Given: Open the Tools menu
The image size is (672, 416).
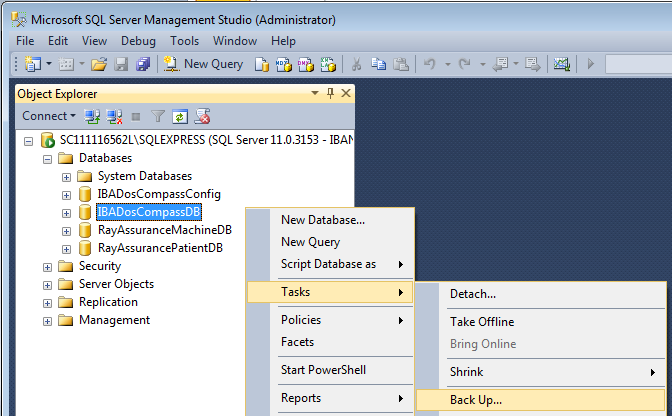Looking at the screenshot, I should [x=184, y=41].
